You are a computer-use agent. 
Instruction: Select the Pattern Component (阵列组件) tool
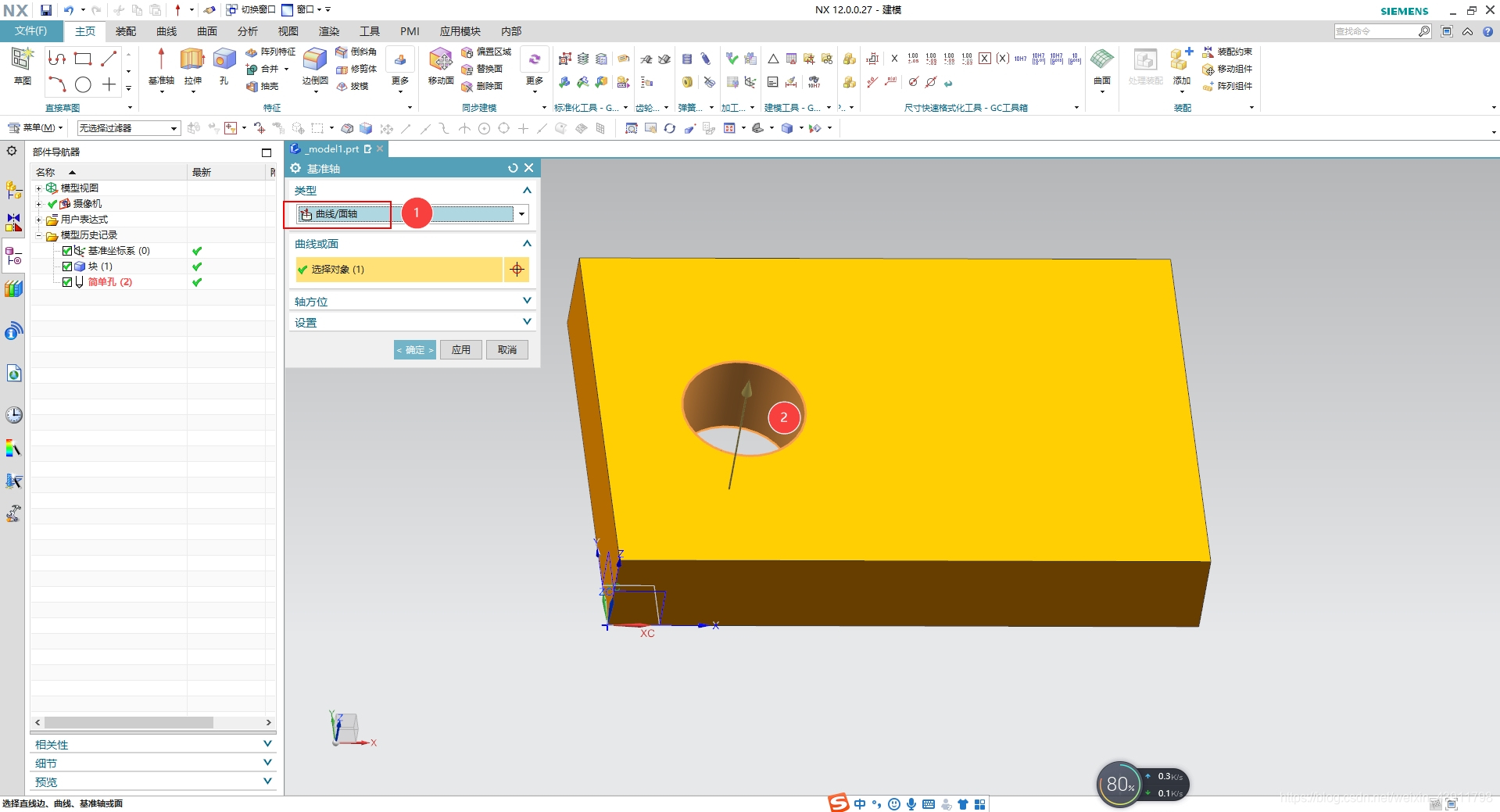coord(1227,86)
